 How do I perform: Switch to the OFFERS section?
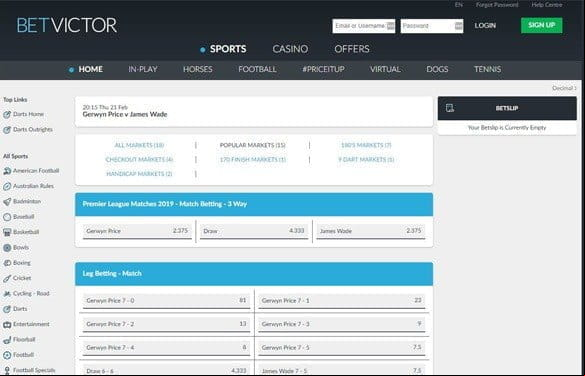click(352, 49)
